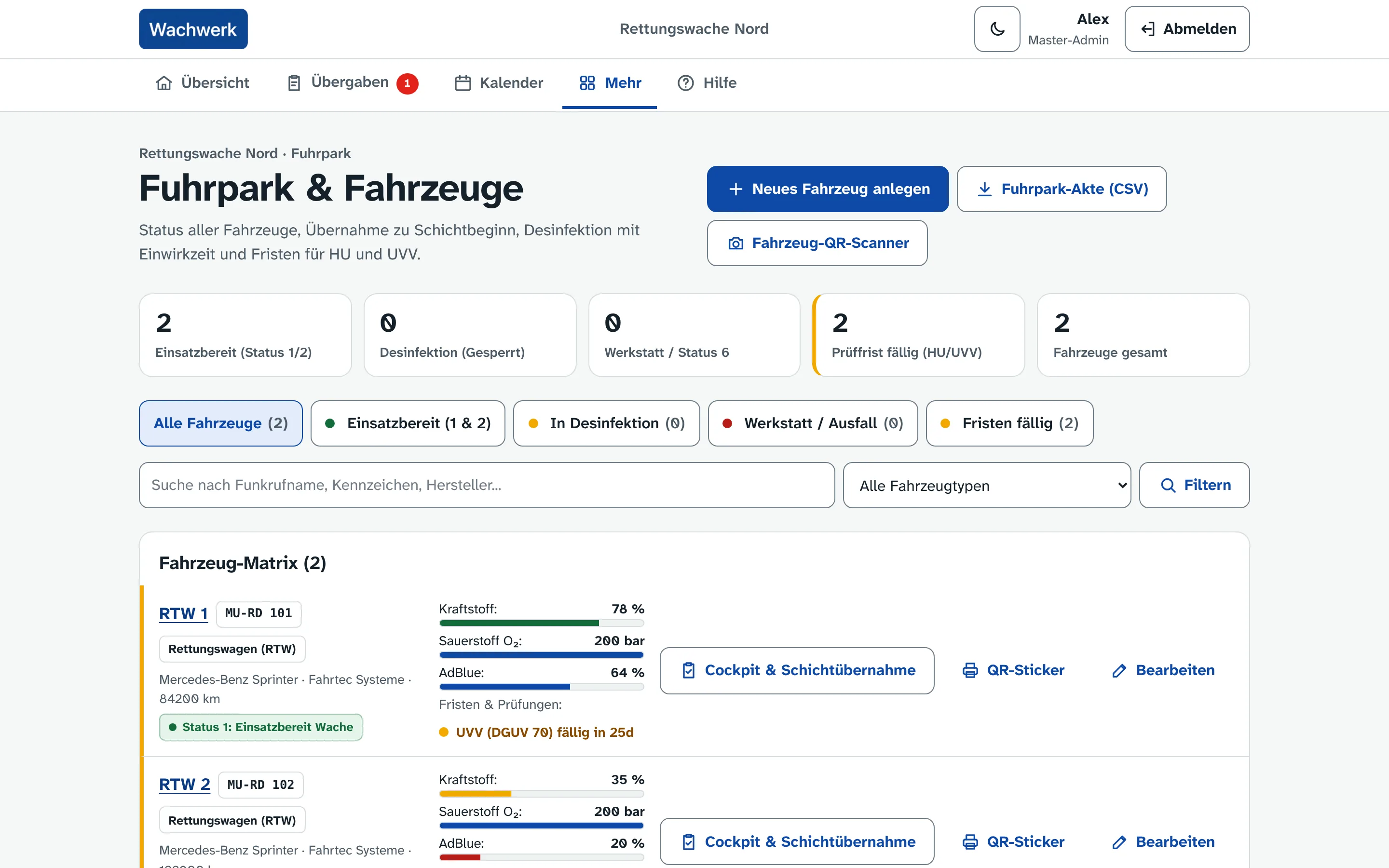Select the Alle Fahrzeuge (2) filter

click(220, 423)
